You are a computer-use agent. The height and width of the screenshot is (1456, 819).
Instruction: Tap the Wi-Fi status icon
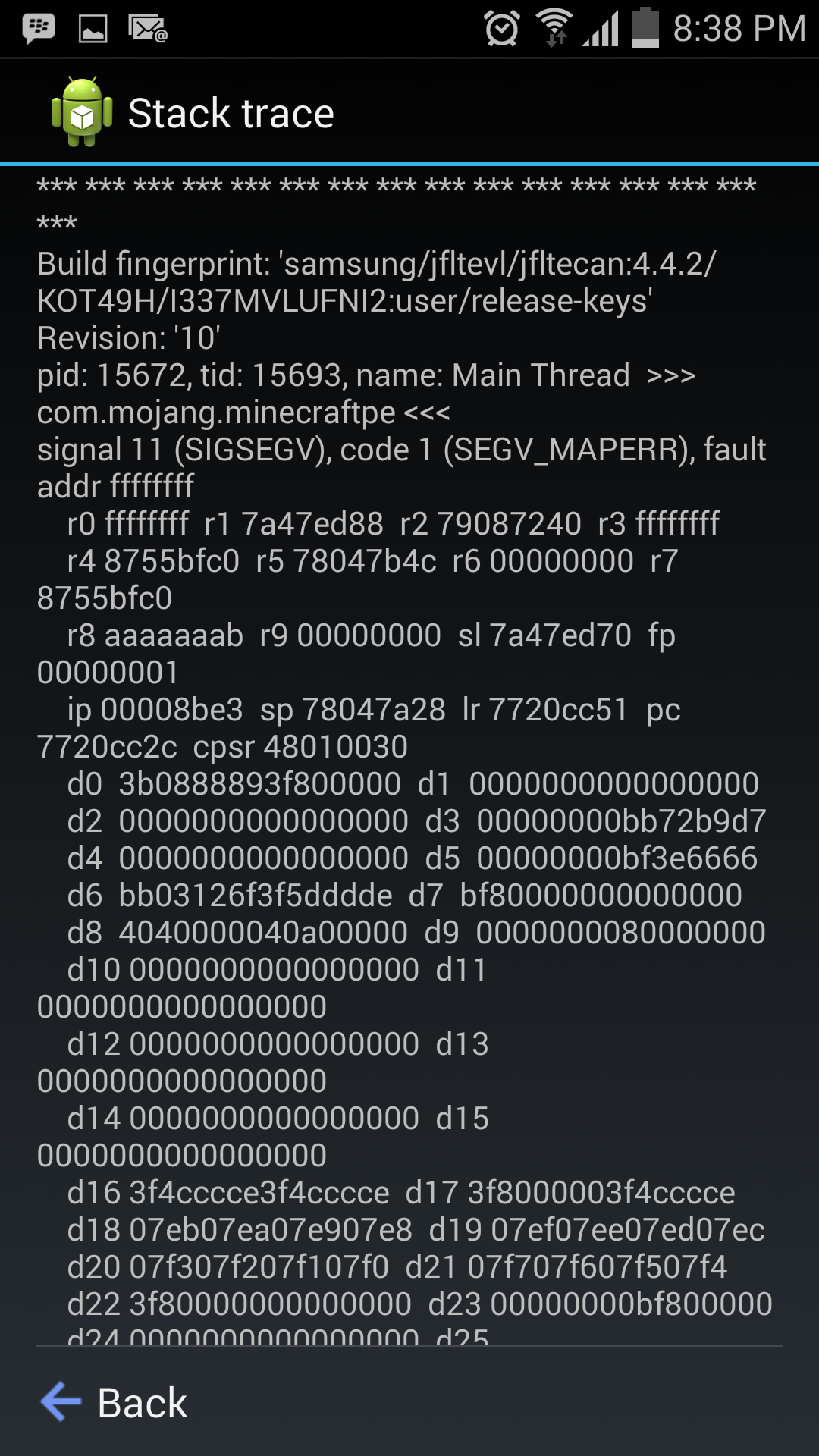click(554, 28)
